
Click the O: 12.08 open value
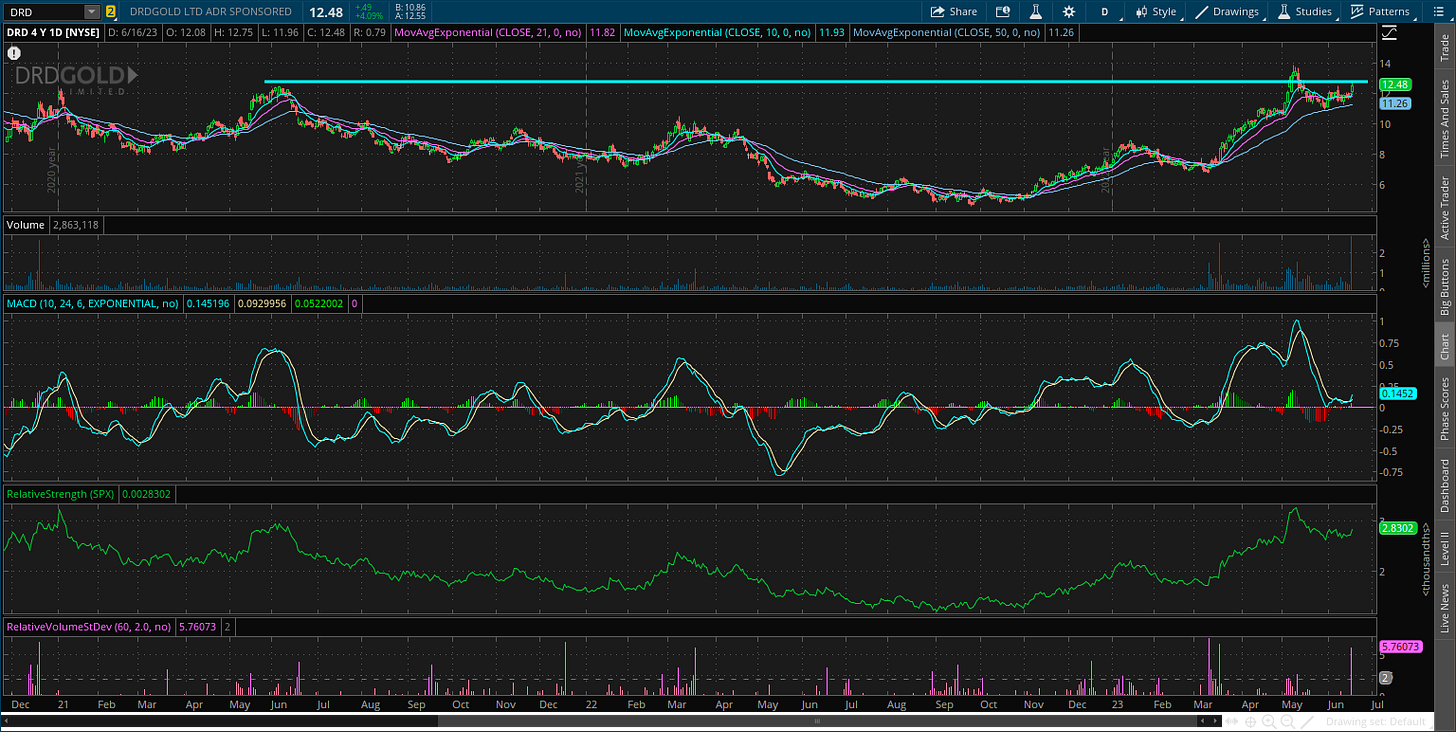coord(184,32)
